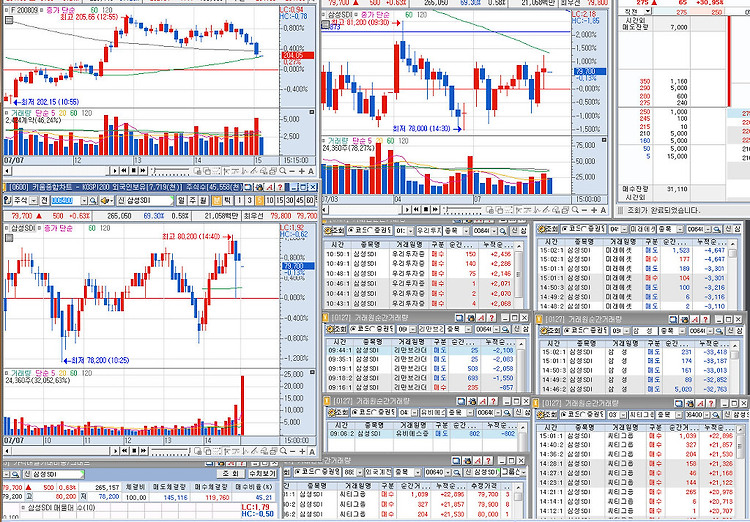Click the 수치보기 button in bottom-left panel

[262, 474]
